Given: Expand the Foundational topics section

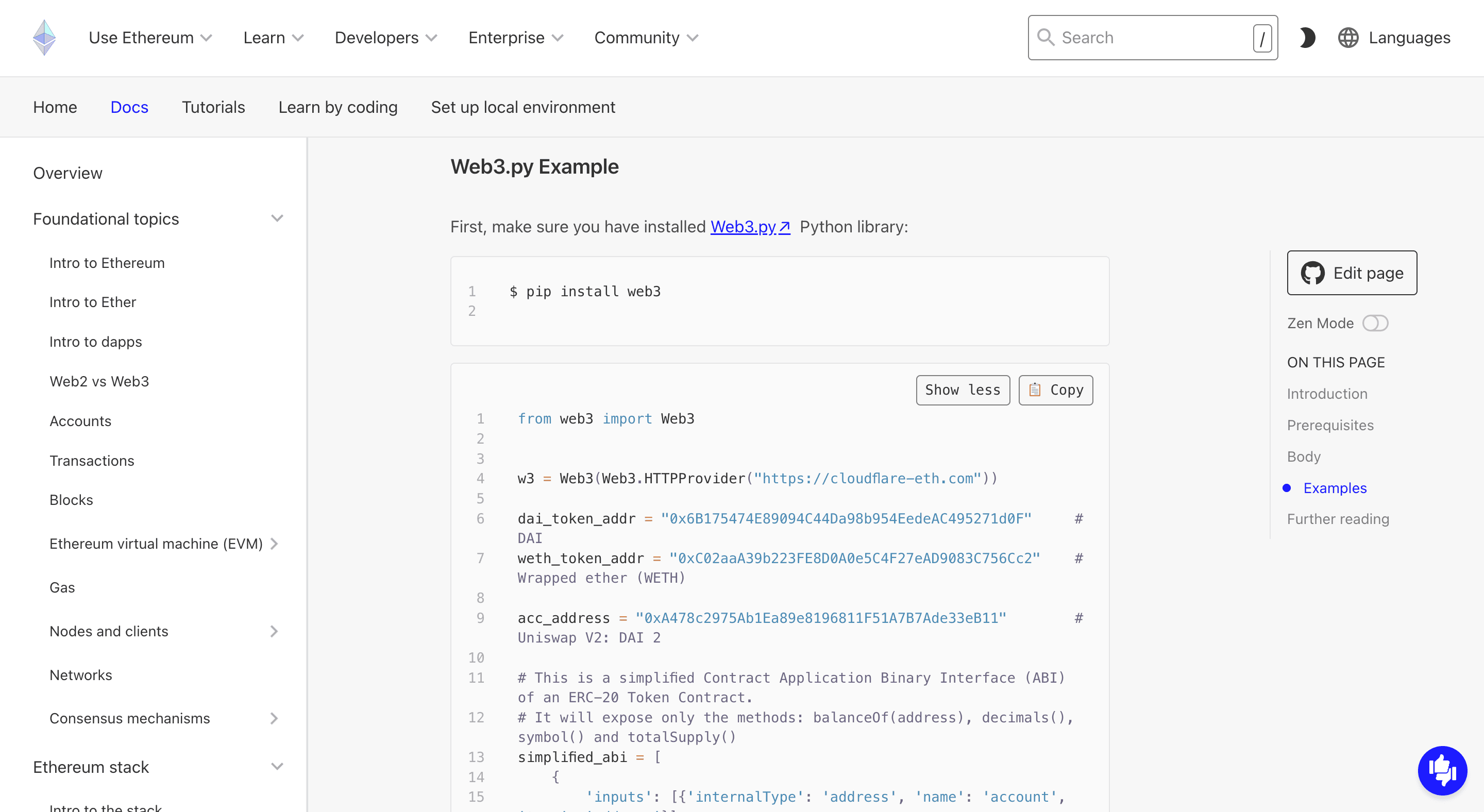Looking at the screenshot, I should (x=278, y=219).
